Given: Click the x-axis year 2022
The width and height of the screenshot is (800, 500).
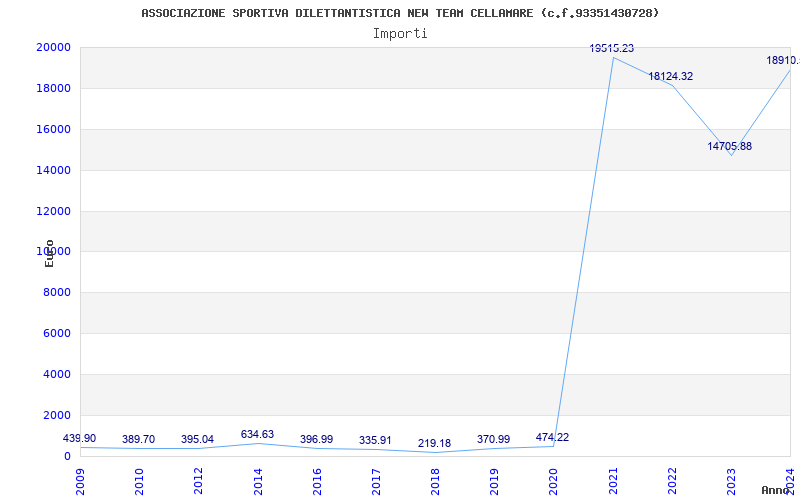Looking at the screenshot, I should (x=672, y=481).
